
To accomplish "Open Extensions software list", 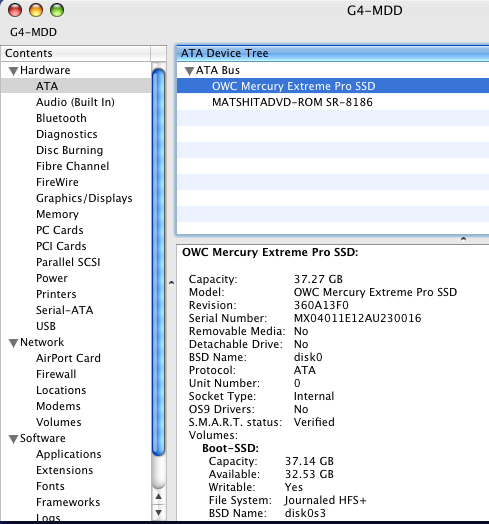I will pos(65,470).
